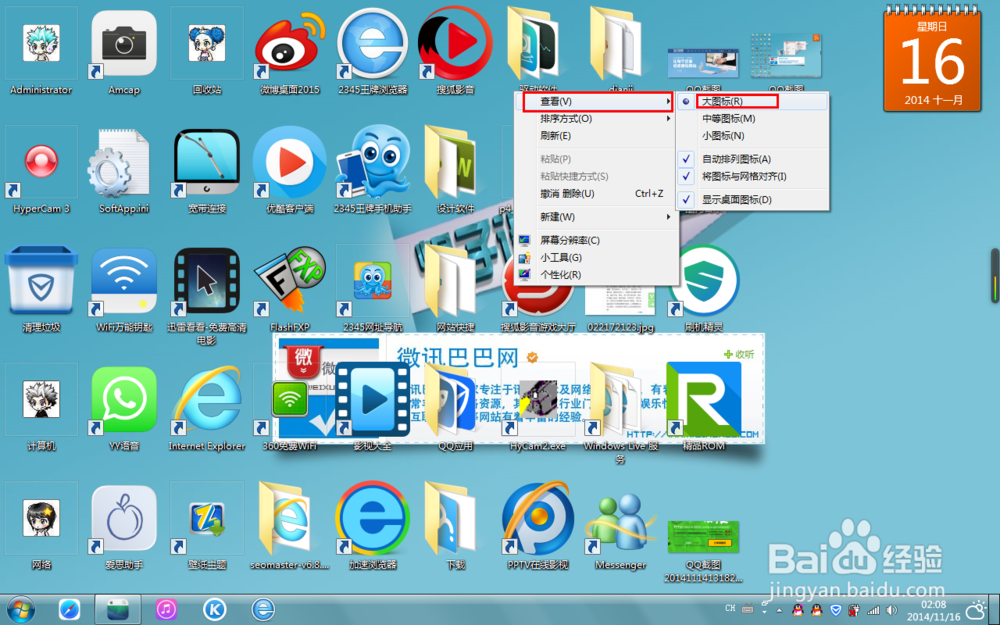Select the SoftApp.ini file
Image resolution: width=1000 pixels, height=625 pixels.
click(124, 171)
